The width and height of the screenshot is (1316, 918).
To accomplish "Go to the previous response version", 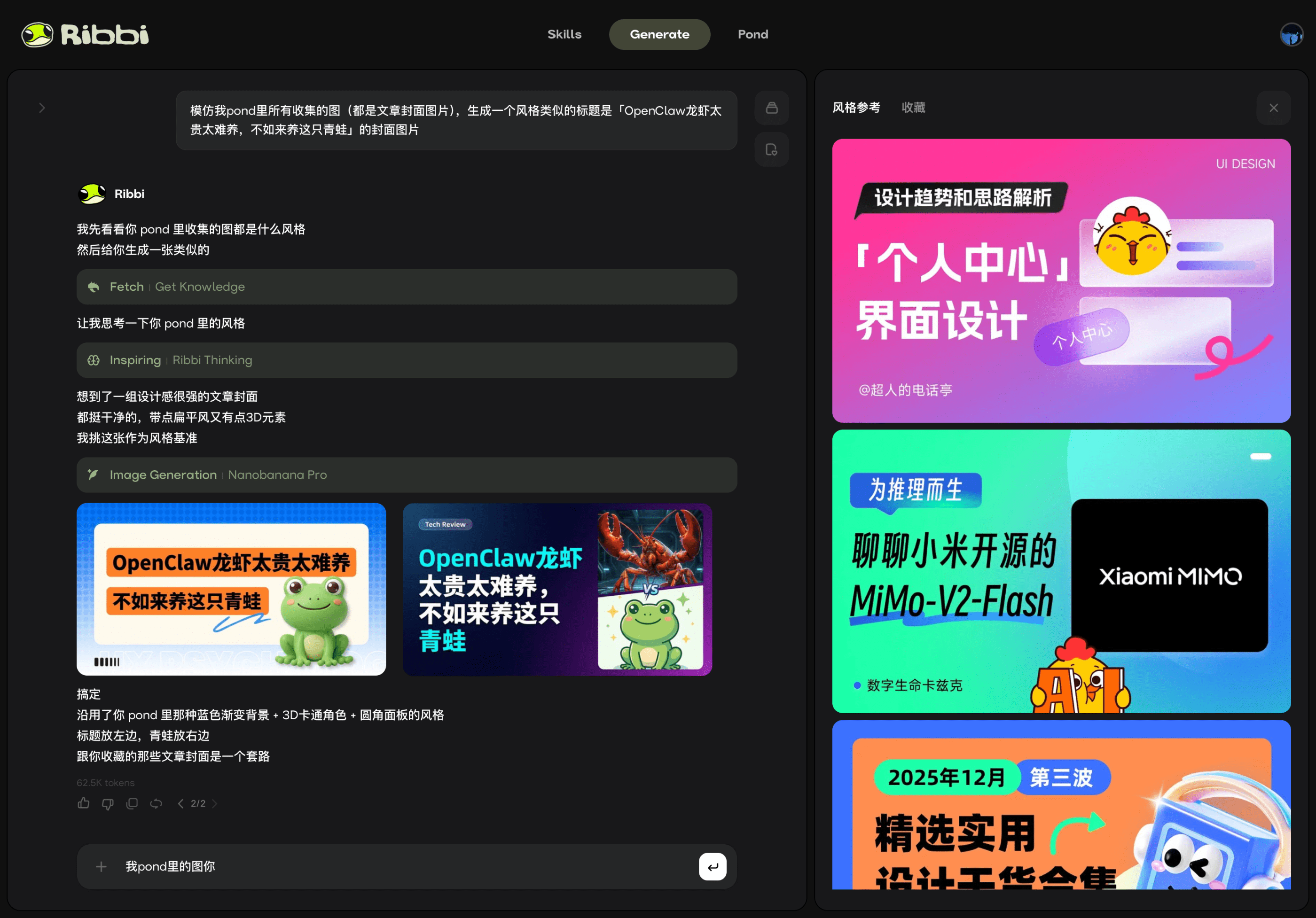I will 180,803.
